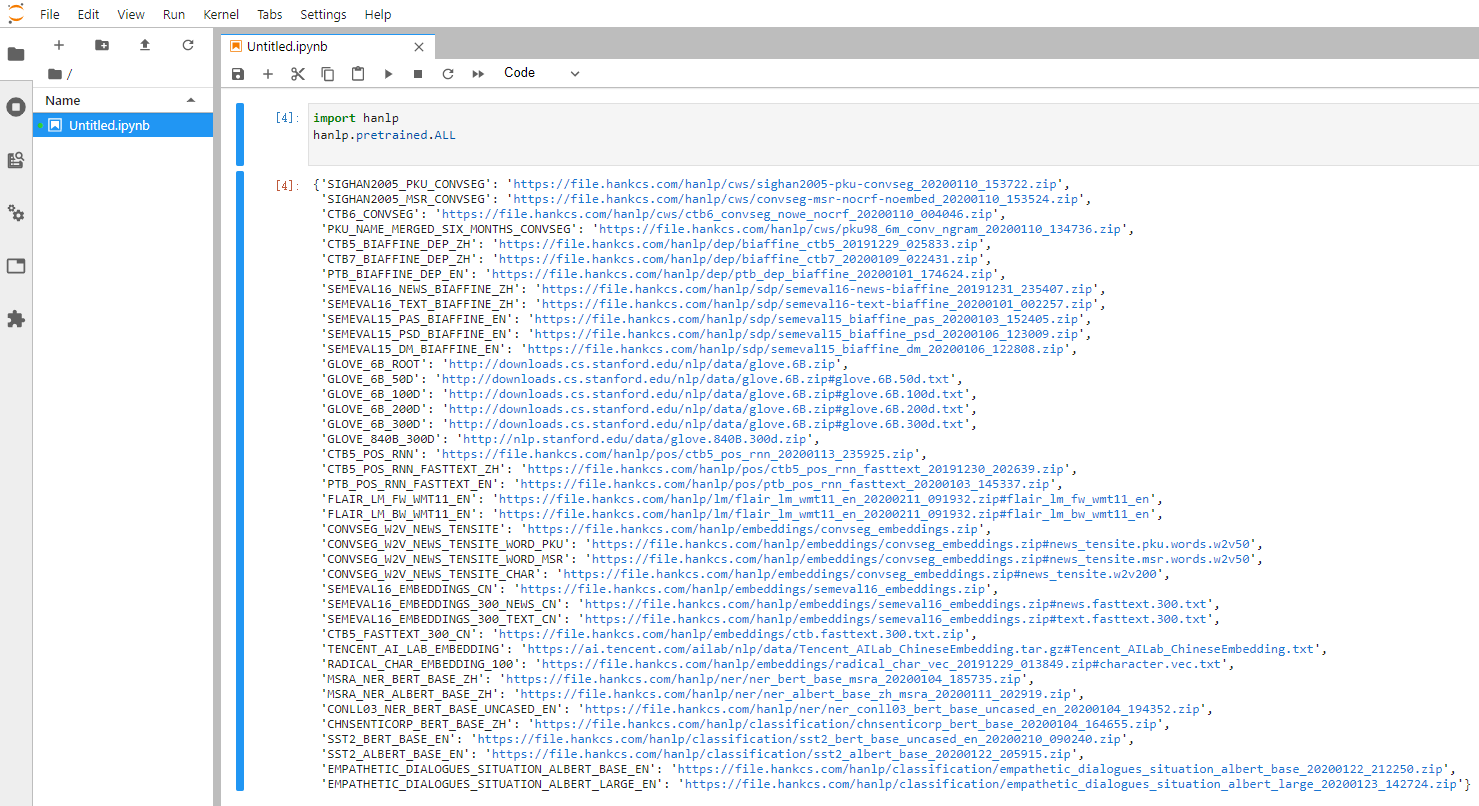This screenshot has height=806, width=1479.
Task: Close the Untitled.ipynb tab
Action: click(x=419, y=47)
